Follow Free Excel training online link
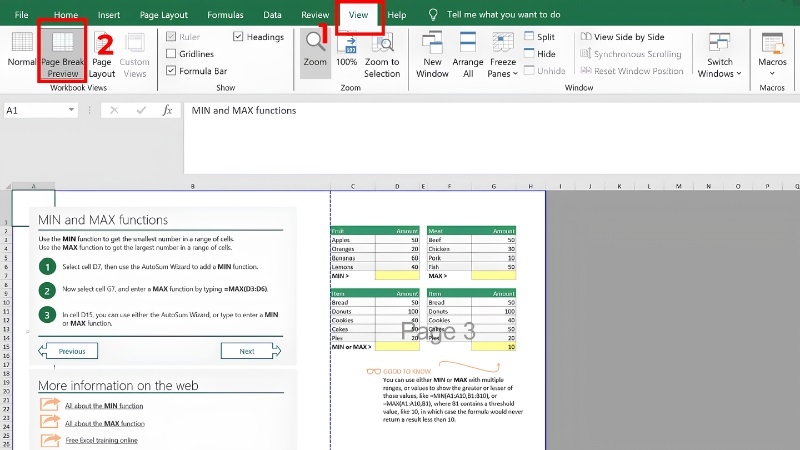 tap(102, 440)
